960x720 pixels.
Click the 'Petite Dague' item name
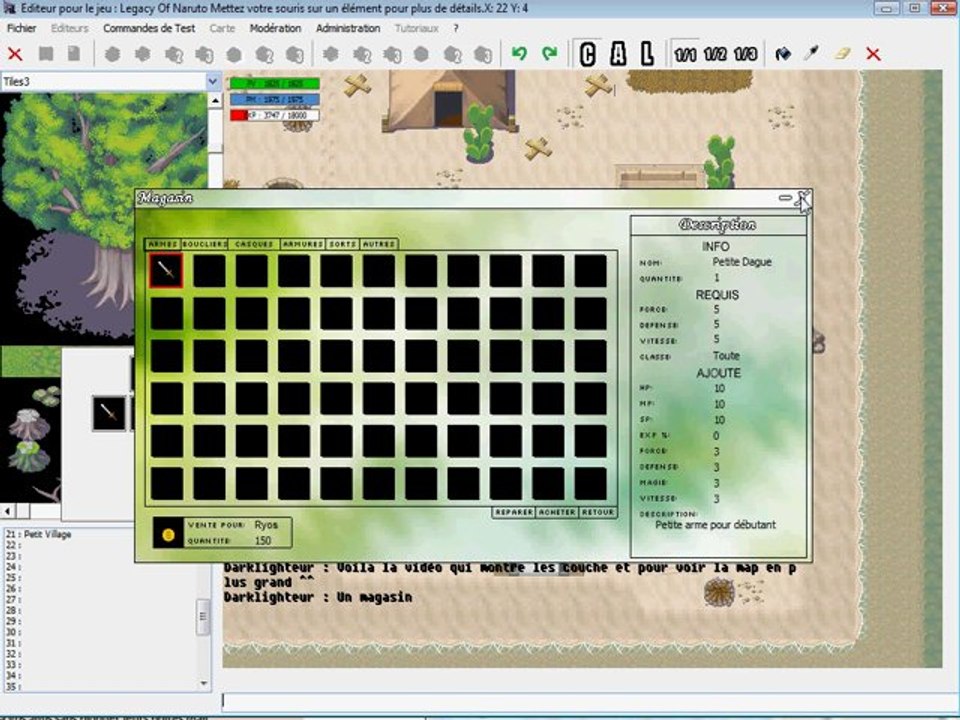741,262
